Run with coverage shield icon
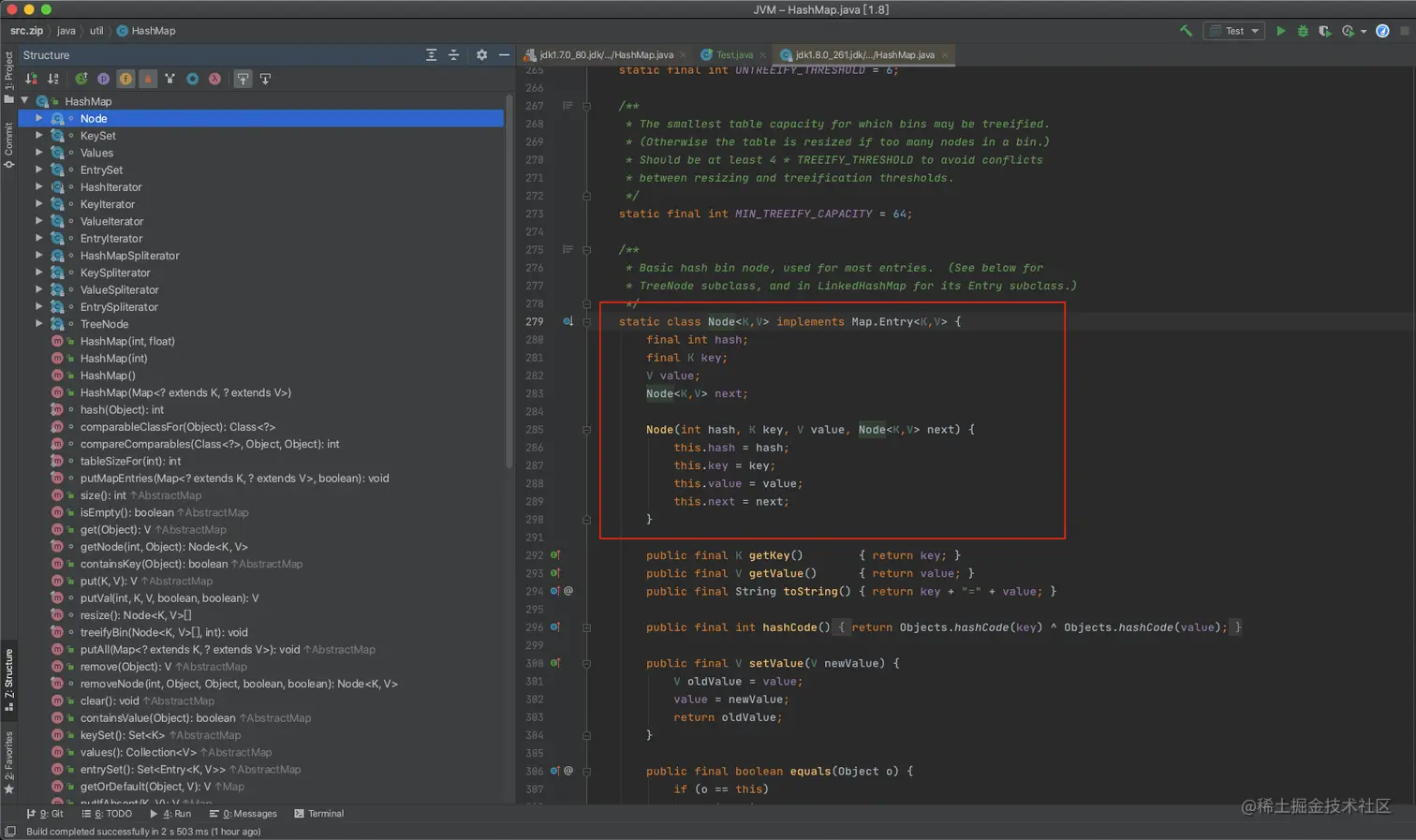 (1324, 31)
